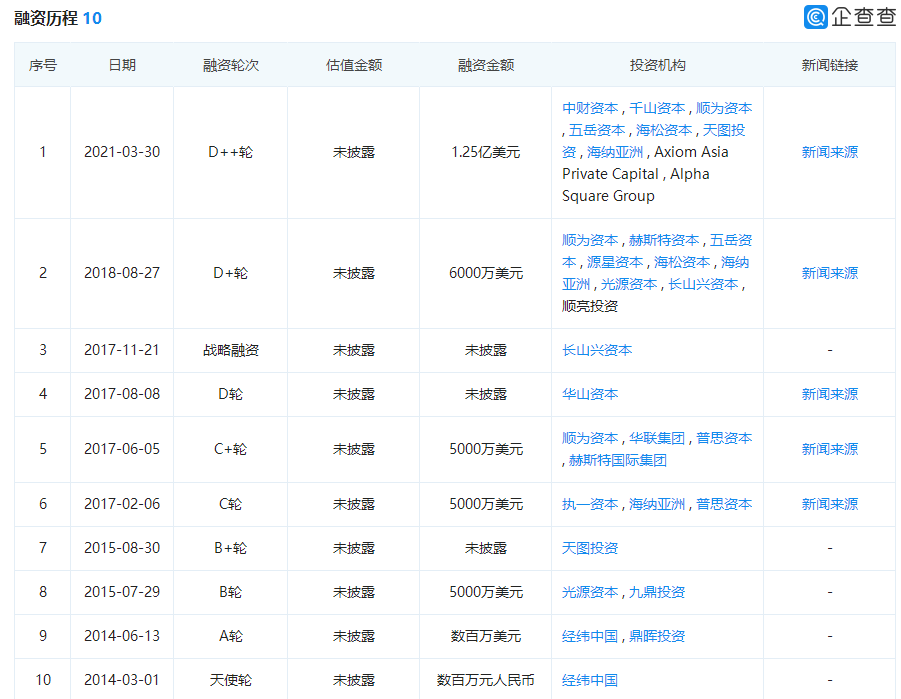Select the date cell 2018-08-27
This screenshot has width=901, height=699.
pyautogui.click(x=122, y=273)
